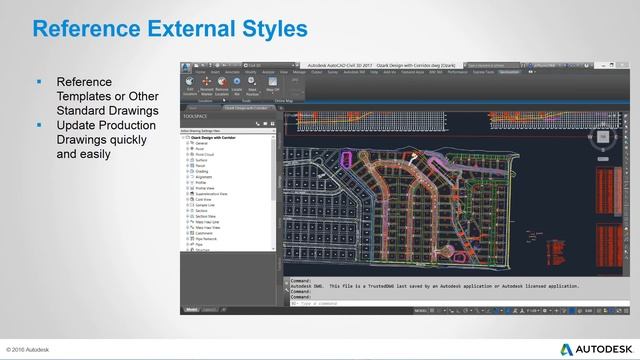The image size is (640, 360).
Task: Click the Profile View tree icon
Action: tap(192, 188)
